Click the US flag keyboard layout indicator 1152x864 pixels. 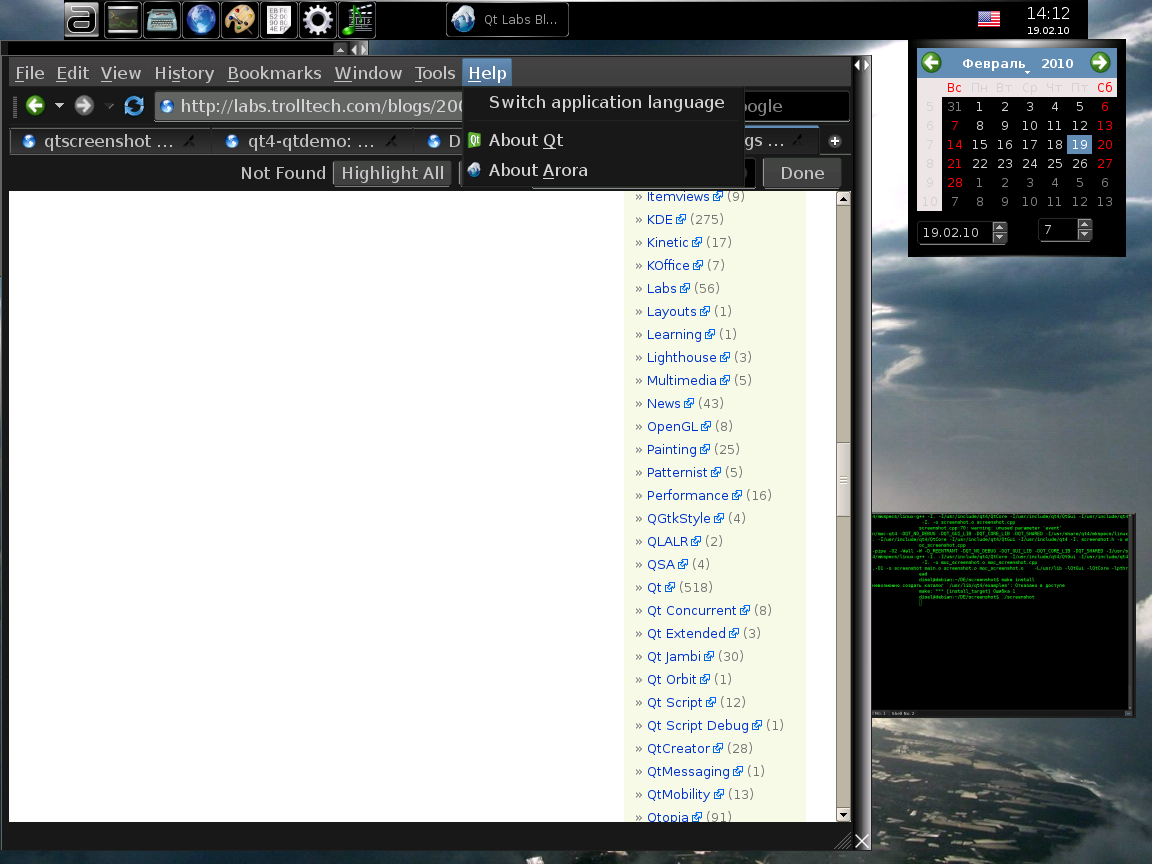989,19
